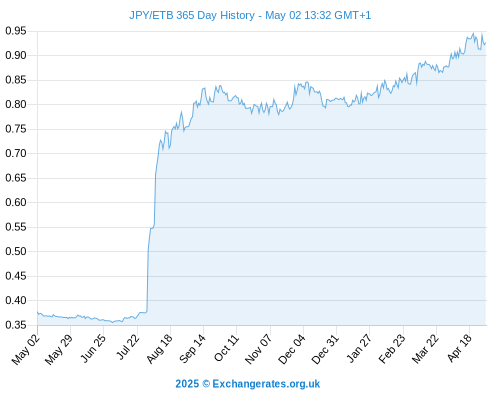Select the Nov 07 date label
The height and width of the screenshot is (400, 495).
(259, 349)
